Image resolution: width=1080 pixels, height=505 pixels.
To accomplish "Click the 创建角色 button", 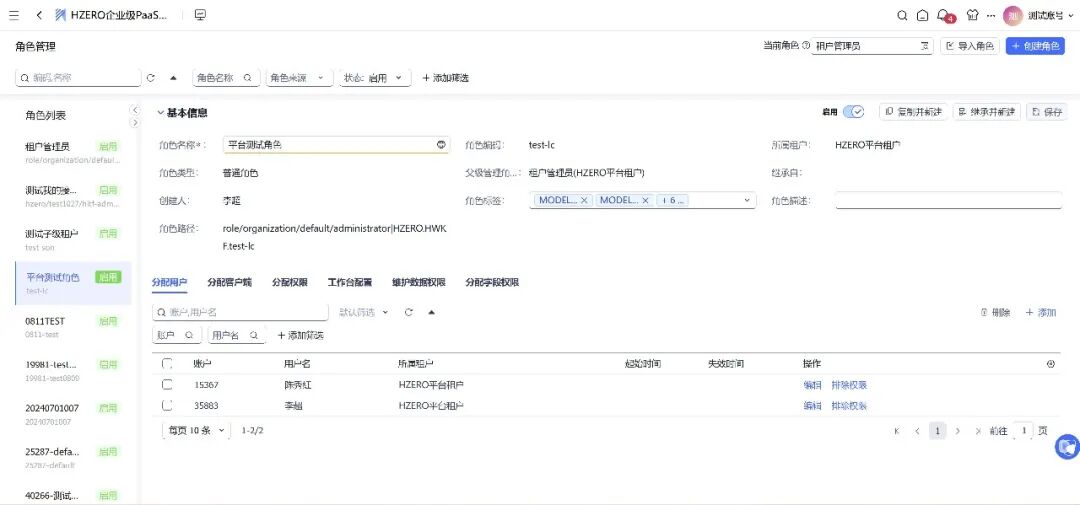I will click(x=1035, y=46).
